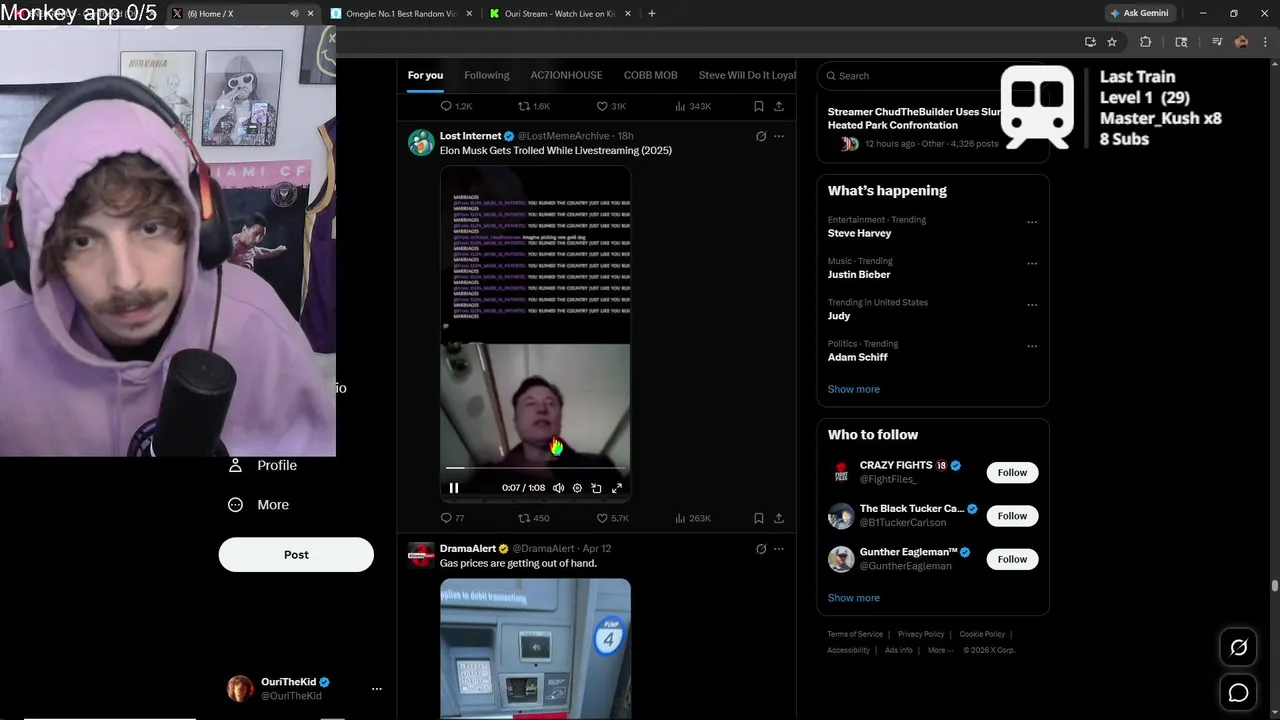This screenshot has width=1280, height=720.
Task: Switch to the Ouri Stream browser tab
Action: [559, 14]
